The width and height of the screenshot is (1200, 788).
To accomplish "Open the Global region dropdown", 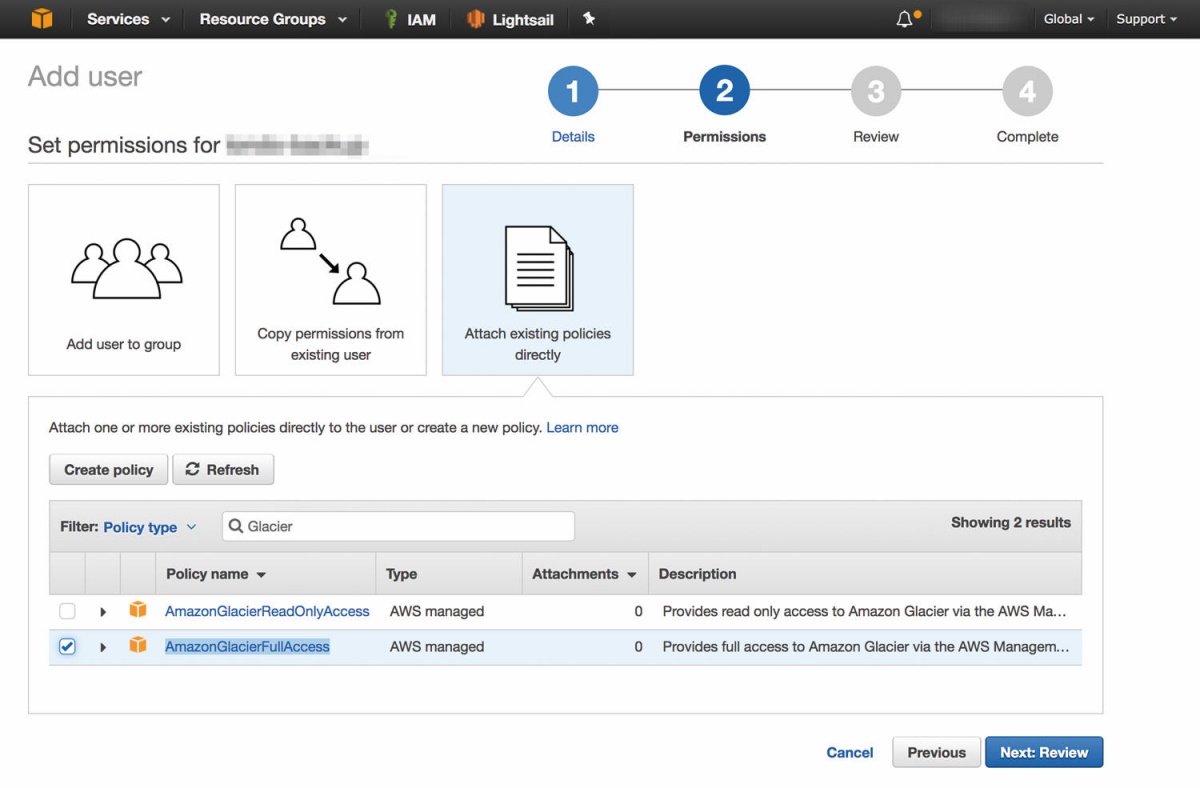I will coord(1069,19).
